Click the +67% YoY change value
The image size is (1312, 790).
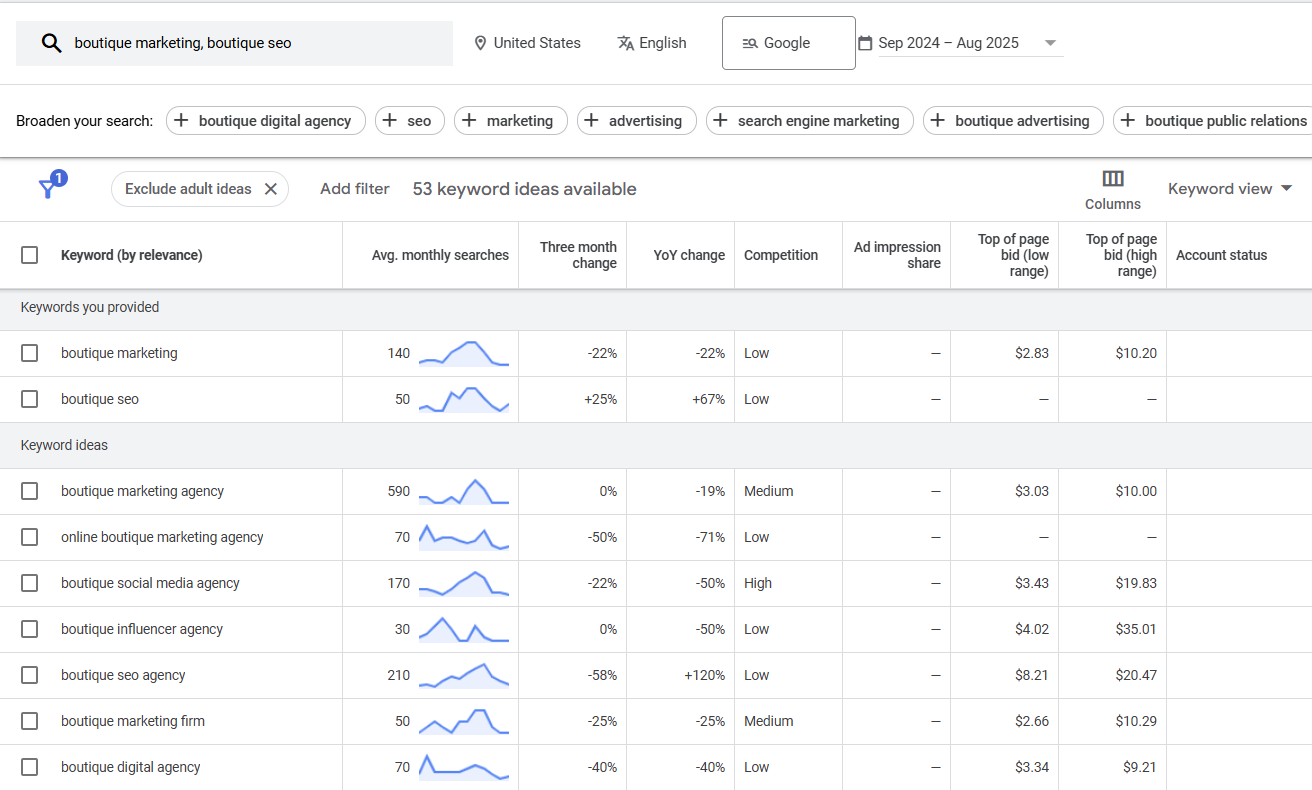click(x=708, y=399)
